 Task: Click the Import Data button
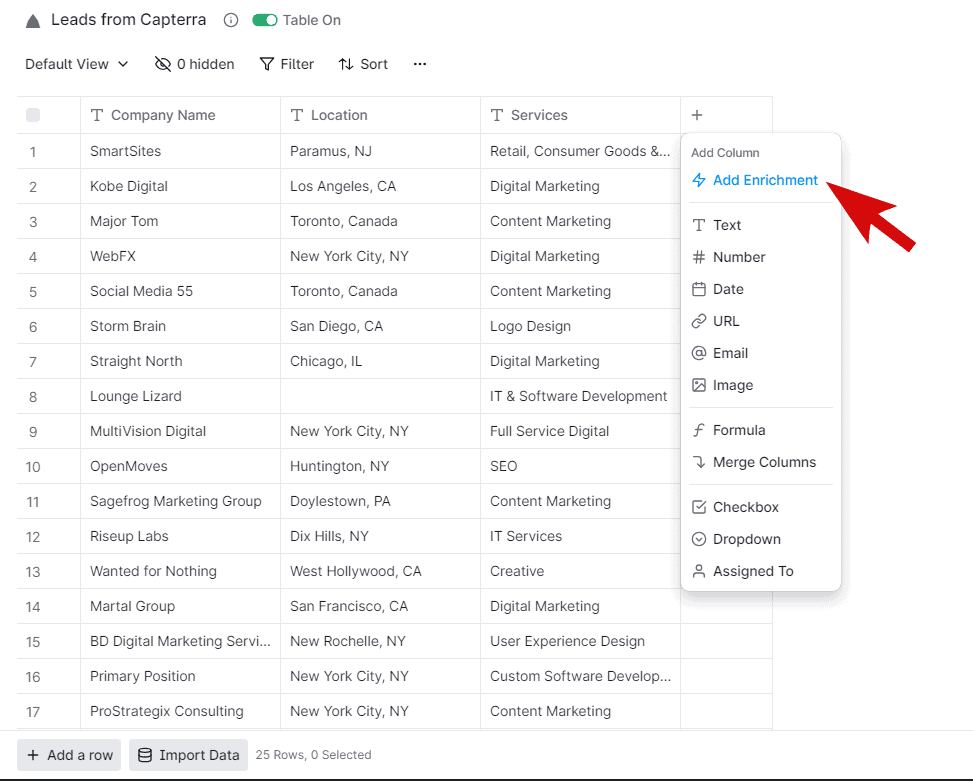click(189, 755)
